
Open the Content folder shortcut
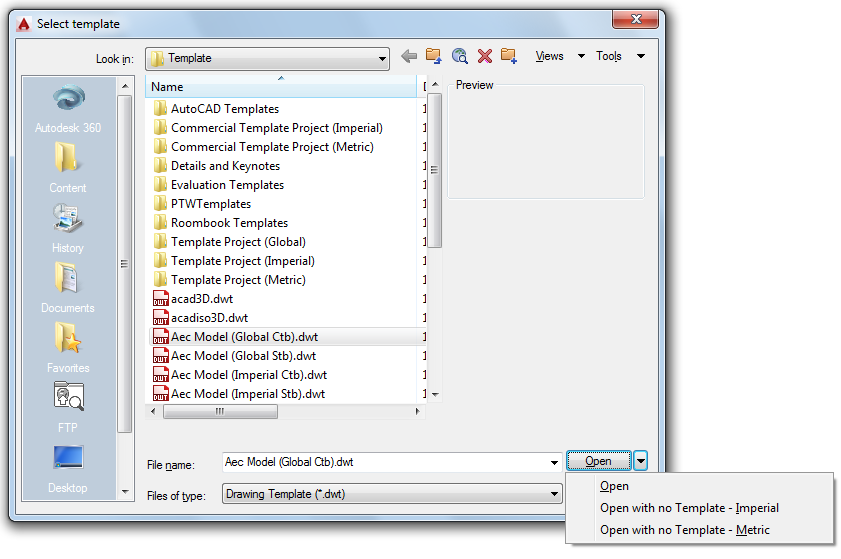[68, 168]
